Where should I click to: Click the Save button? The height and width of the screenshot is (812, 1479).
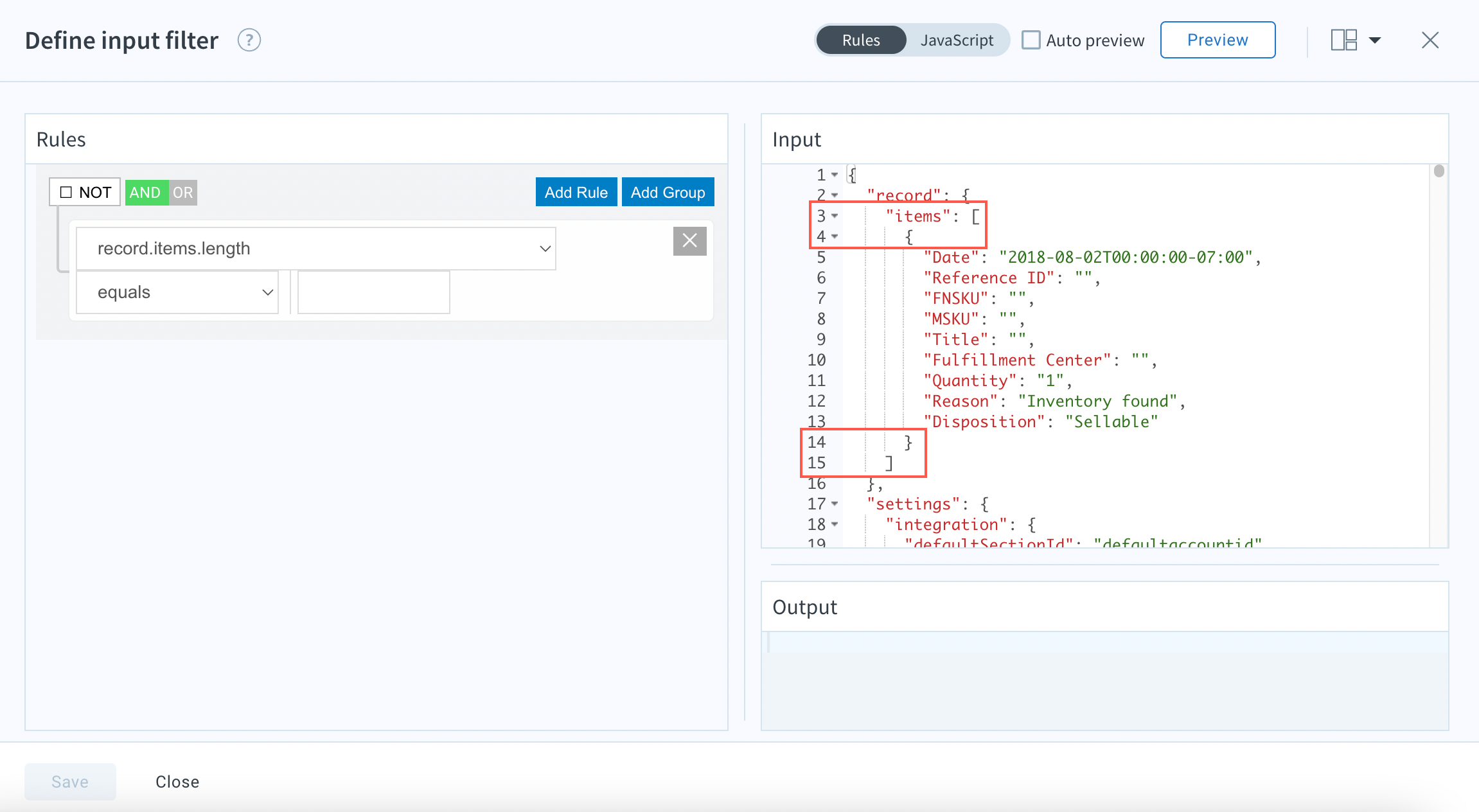[x=70, y=781]
